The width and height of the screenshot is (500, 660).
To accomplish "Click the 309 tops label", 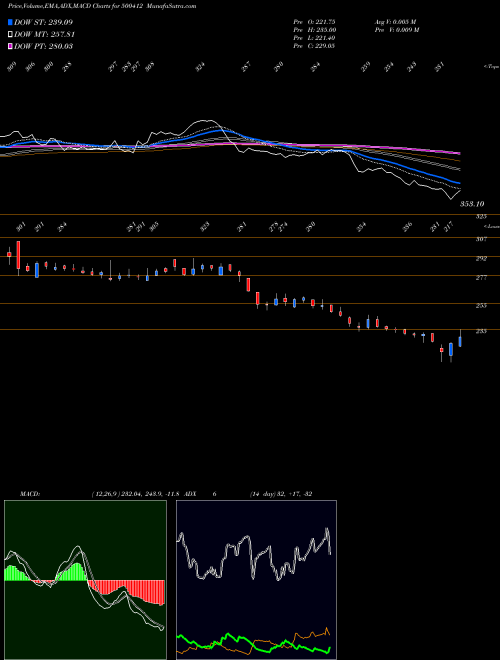I will pos(12,67).
